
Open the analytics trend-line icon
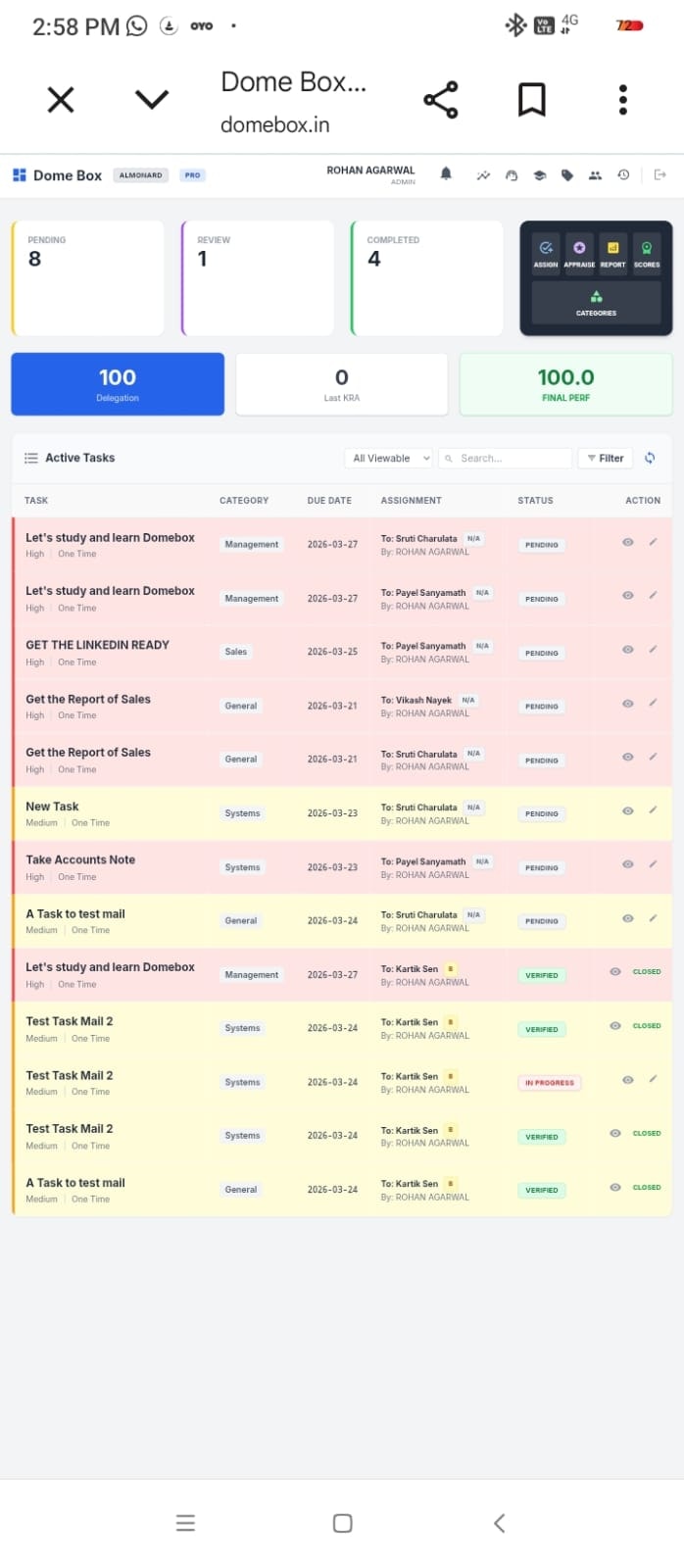pos(483,175)
